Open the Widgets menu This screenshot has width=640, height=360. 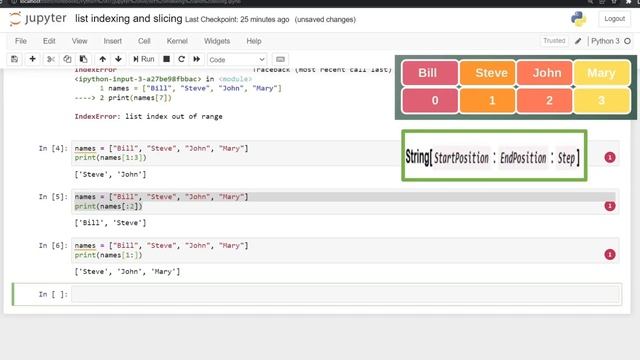[217, 41]
